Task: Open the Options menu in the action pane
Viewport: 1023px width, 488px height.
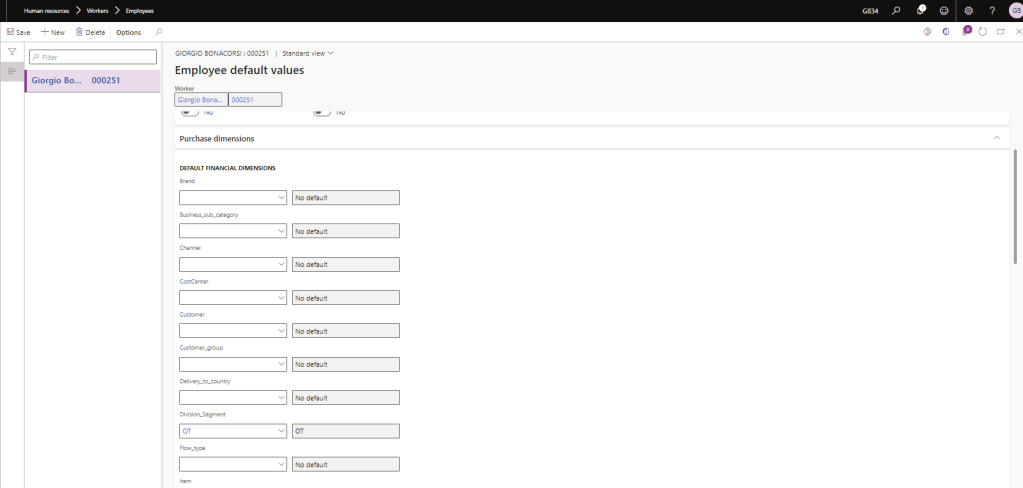Action: (x=128, y=32)
